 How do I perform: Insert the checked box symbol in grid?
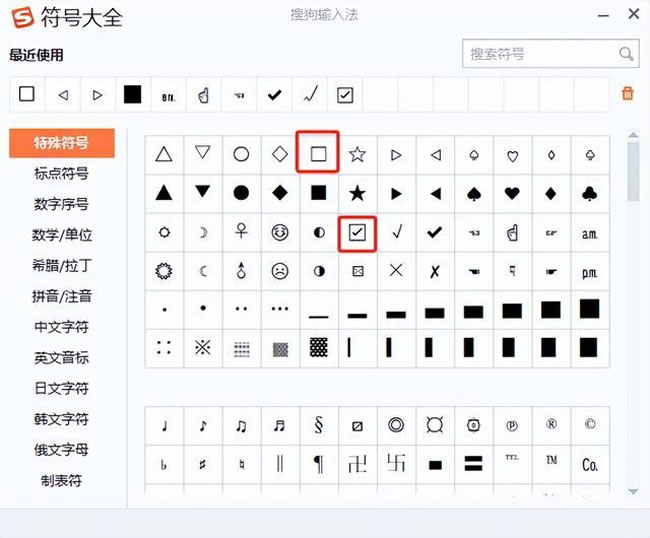pos(357,233)
